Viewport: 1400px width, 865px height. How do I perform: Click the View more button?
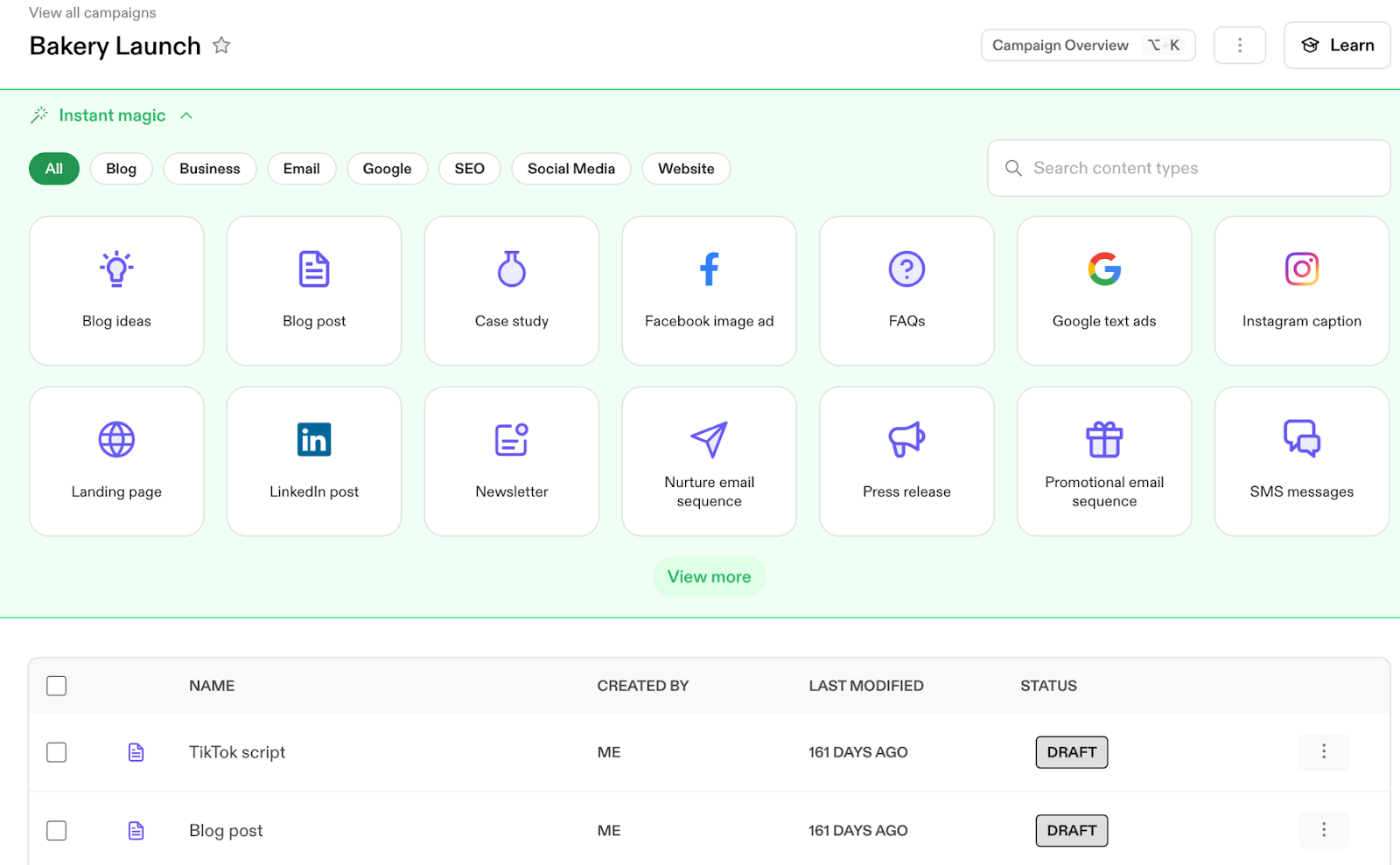[x=709, y=577]
